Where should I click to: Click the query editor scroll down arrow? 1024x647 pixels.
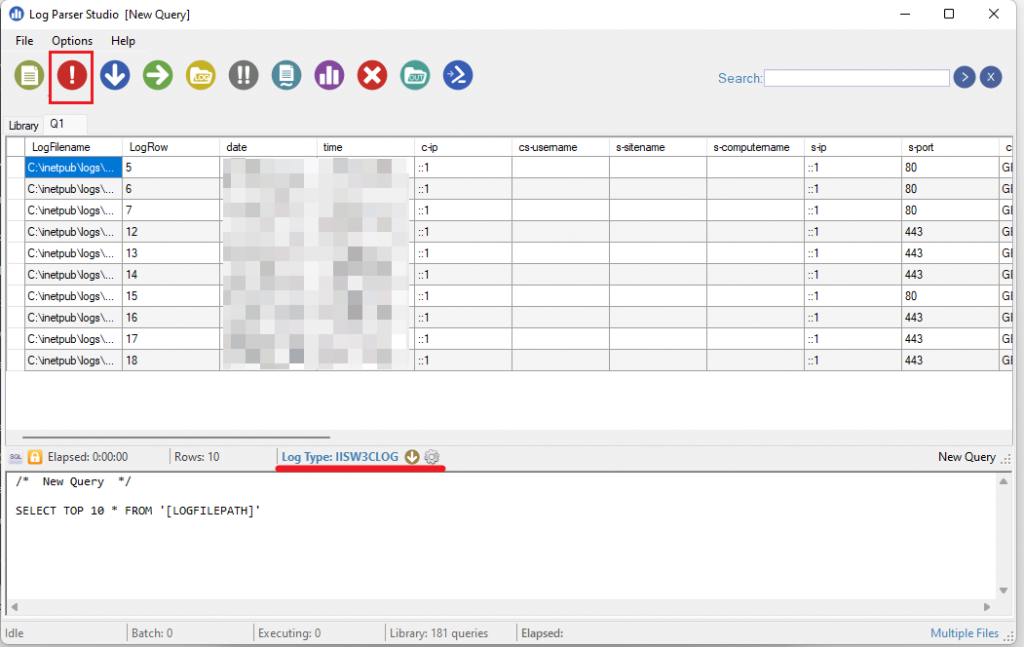[1003, 591]
